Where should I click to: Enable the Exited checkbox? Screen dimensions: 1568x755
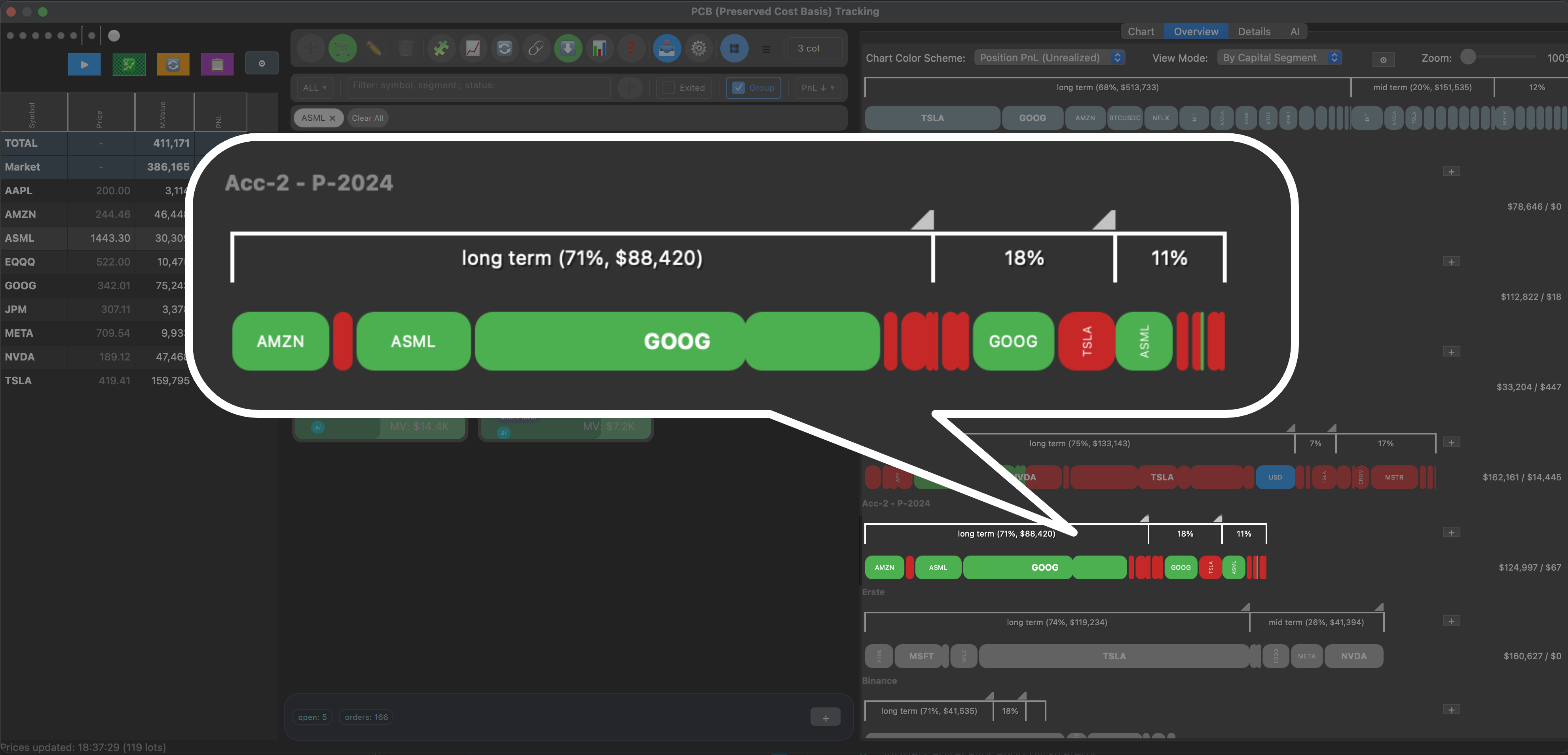pyautogui.click(x=669, y=87)
